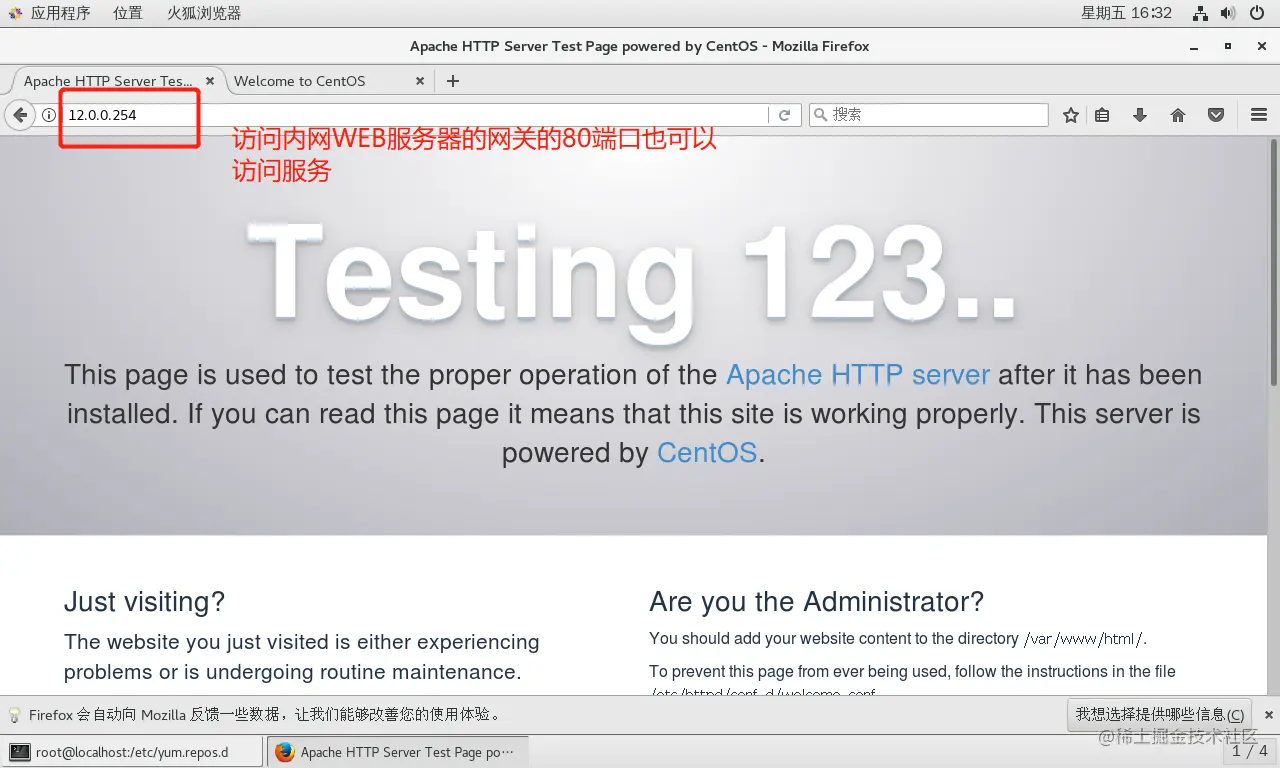Image resolution: width=1280 pixels, height=768 pixels.
Task: Close the Apache HTTP Server Test tab
Action: click(x=210, y=81)
